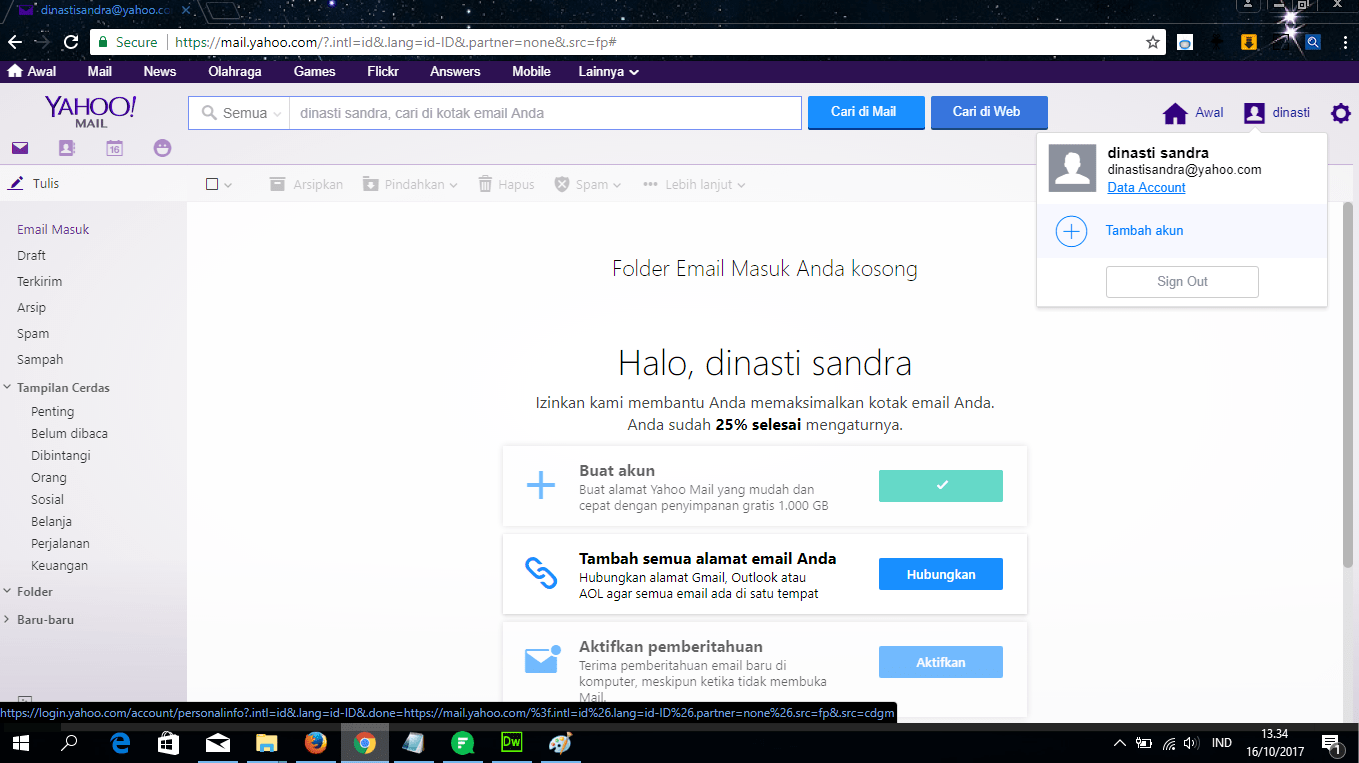The width and height of the screenshot is (1359, 763).
Task: Open the Windows Start menu
Action: coord(20,743)
